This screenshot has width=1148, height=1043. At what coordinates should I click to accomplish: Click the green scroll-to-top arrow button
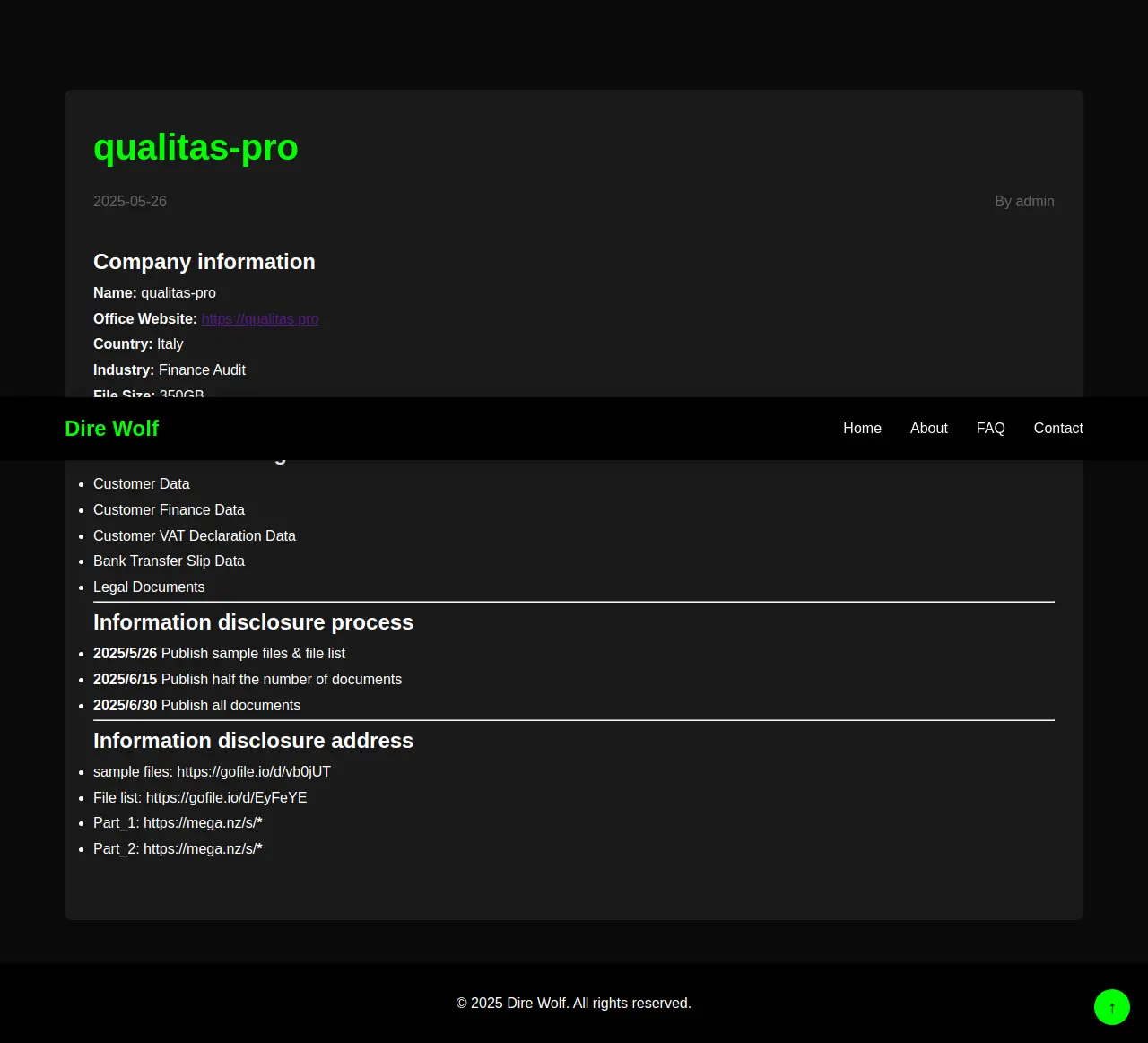tap(1111, 1007)
